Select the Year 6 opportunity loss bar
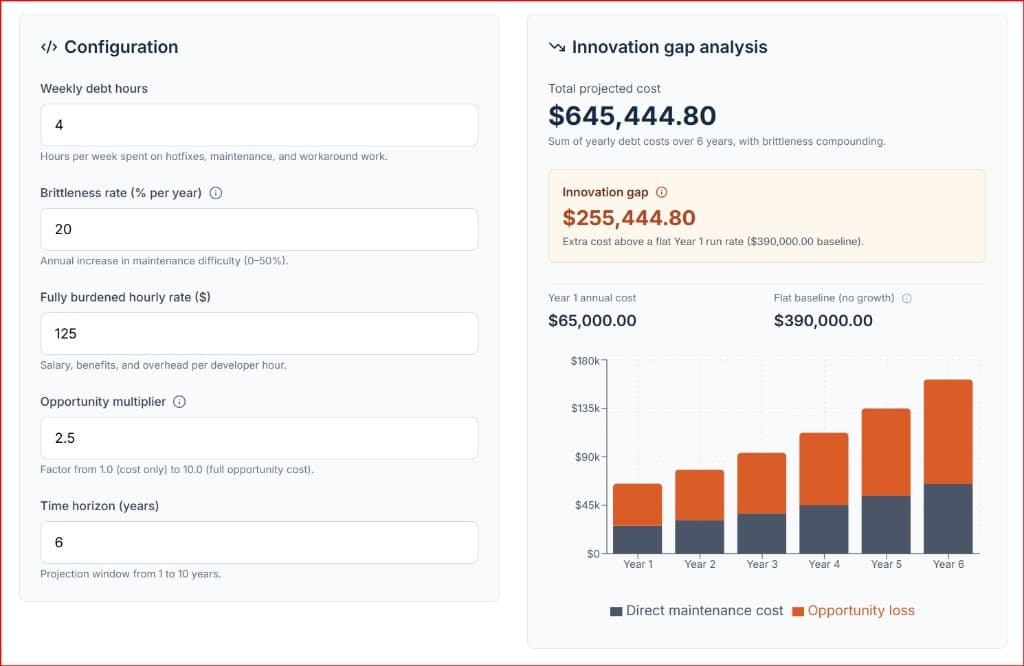1024x666 pixels. (x=948, y=432)
